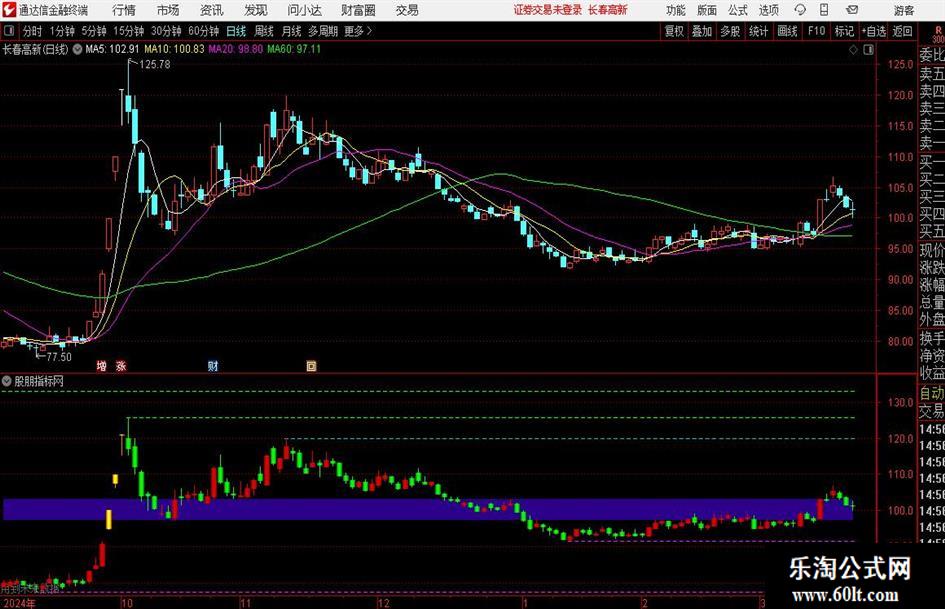Viewport: 945px width, 609px height.
Task: Click month 12 on the time axis
Action: click(383, 603)
